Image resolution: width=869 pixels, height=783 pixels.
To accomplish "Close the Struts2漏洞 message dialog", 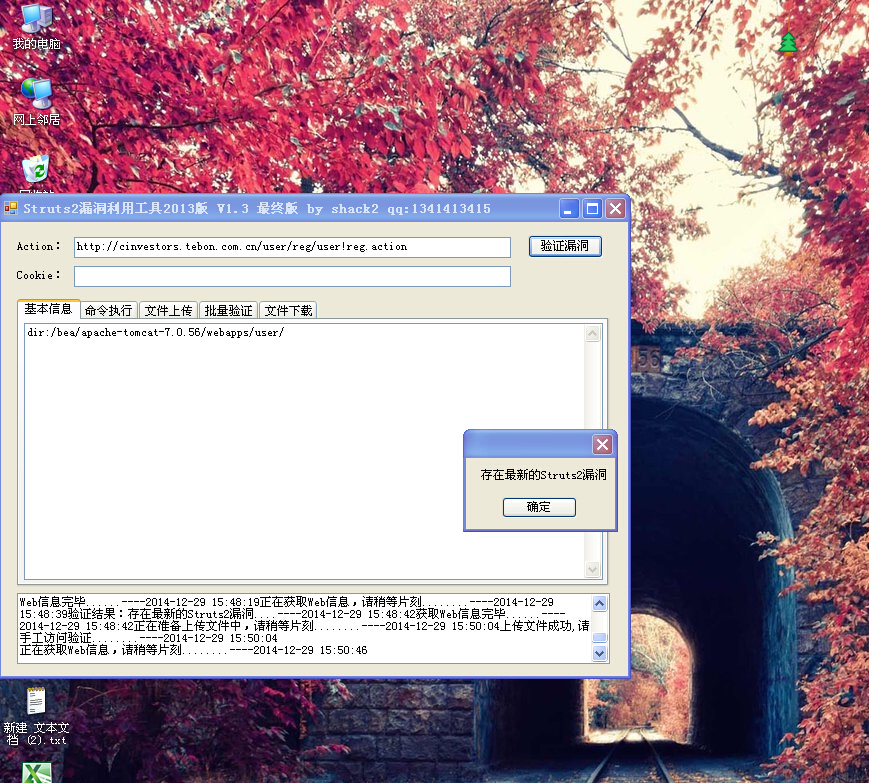I will click(x=602, y=444).
